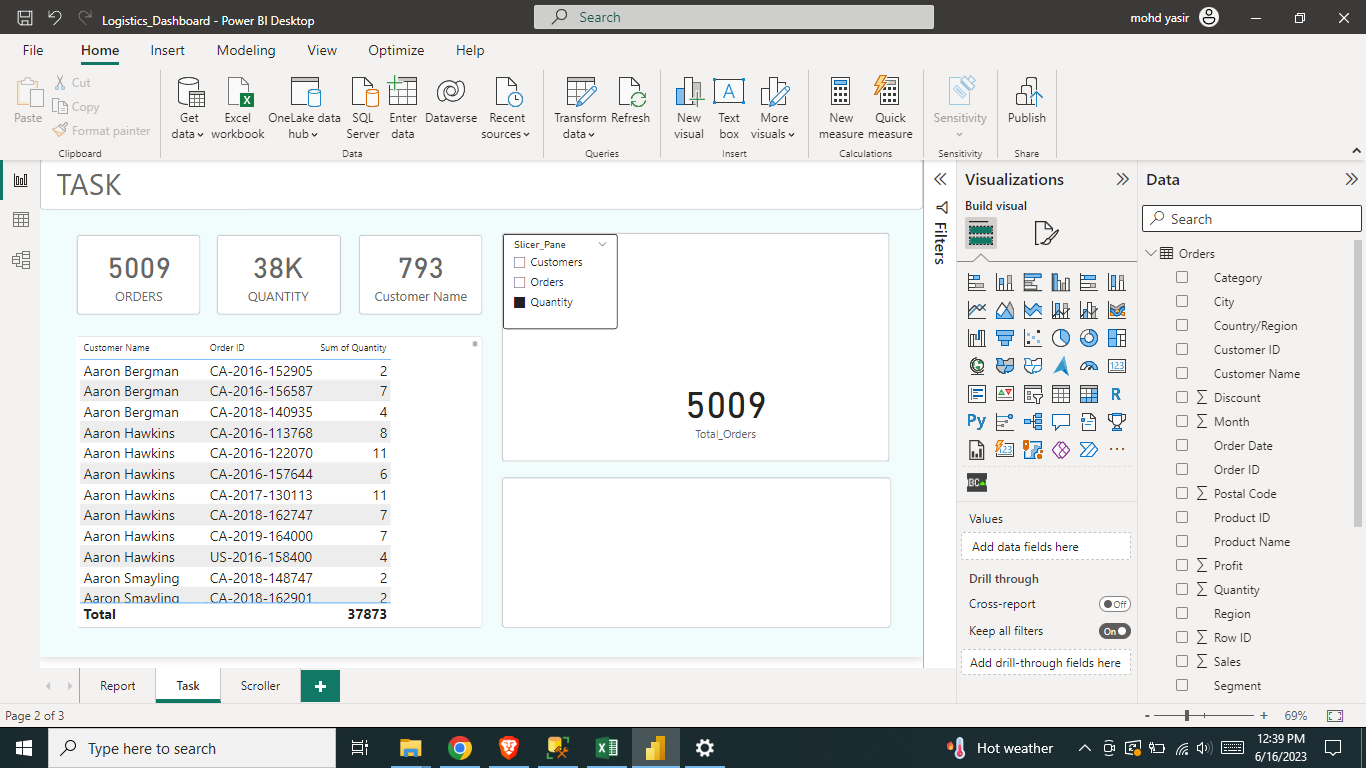Collapse the Data pane
Viewport: 1366px width, 768px height.
(1352, 180)
